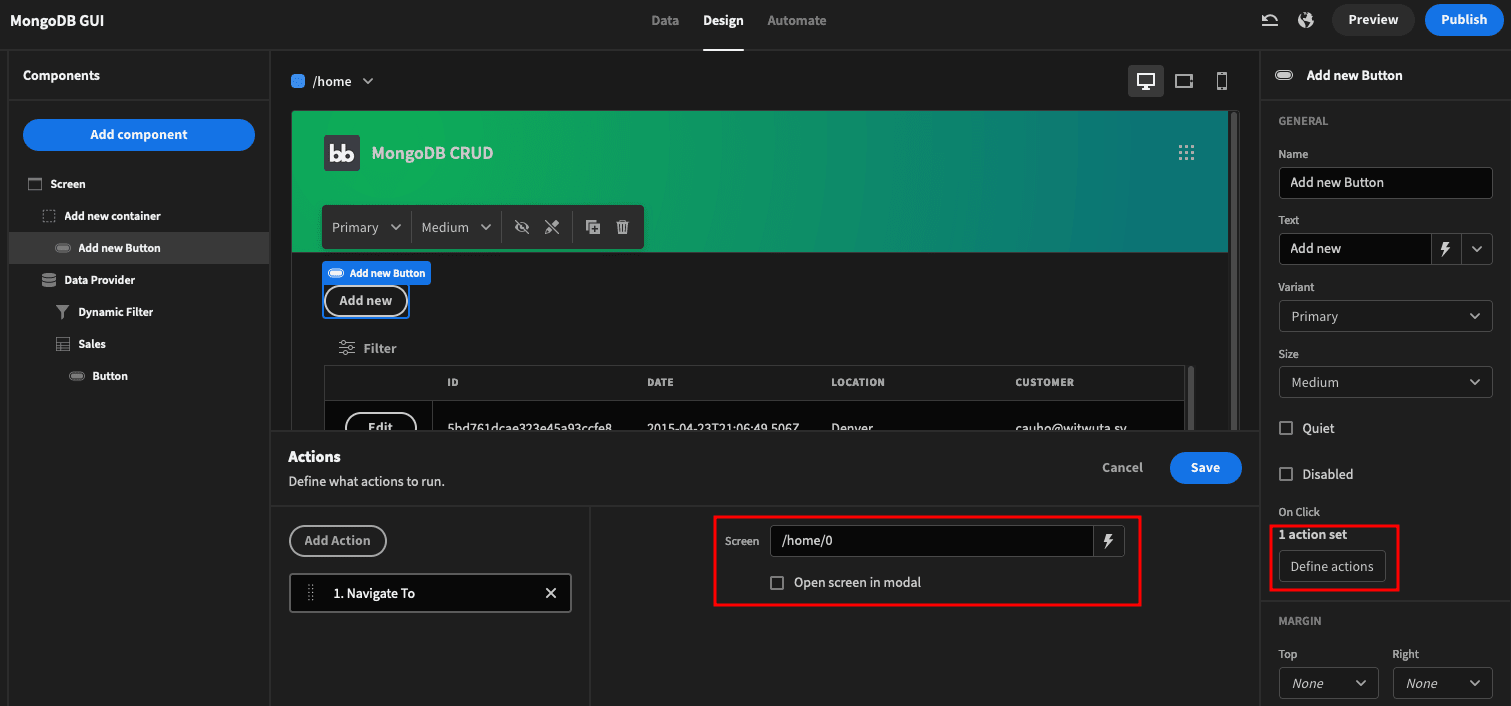This screenshot has width=1511, height=706.
Task: Switch to the Design tab
Action: (723, 20)
